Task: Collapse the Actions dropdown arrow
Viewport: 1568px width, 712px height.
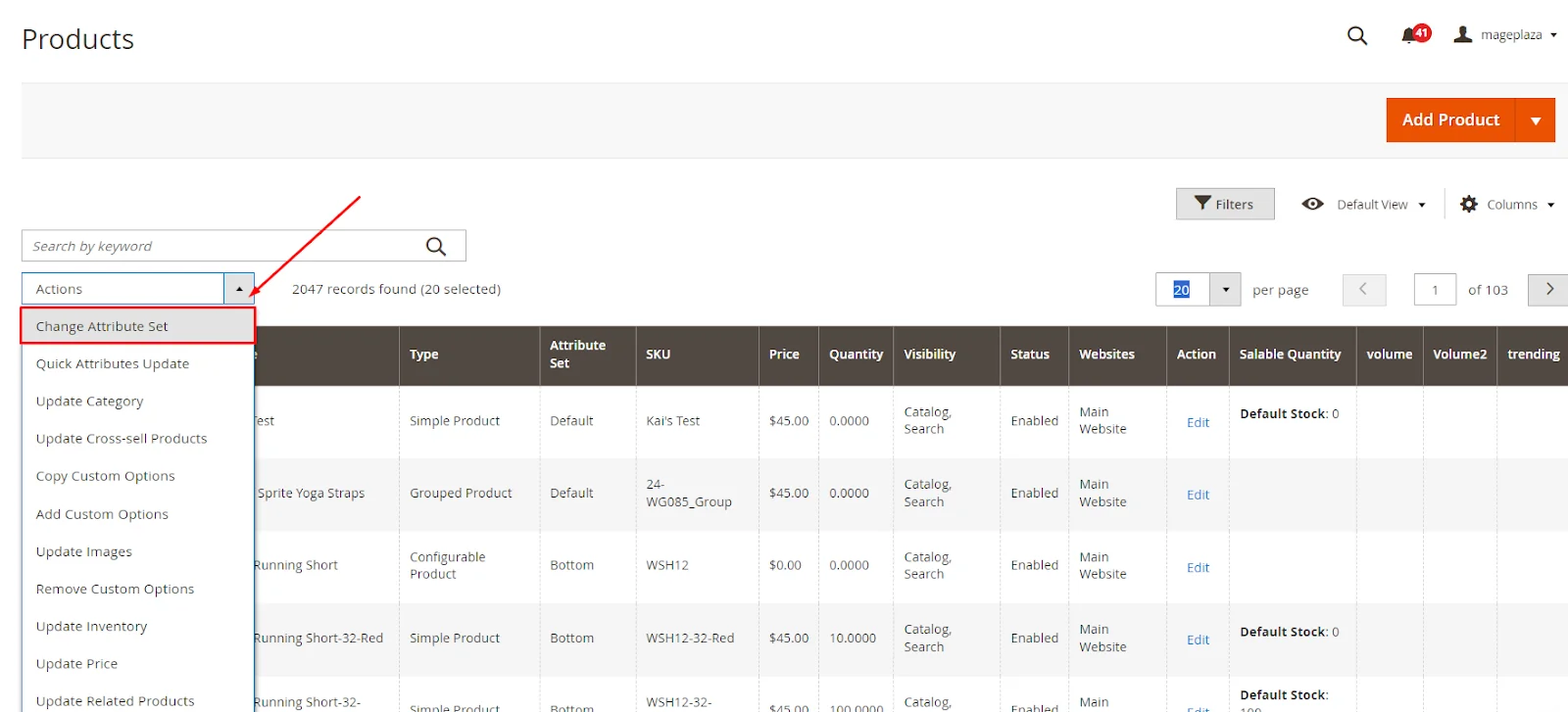Action: pyautogui.click(x=239, y=289)
